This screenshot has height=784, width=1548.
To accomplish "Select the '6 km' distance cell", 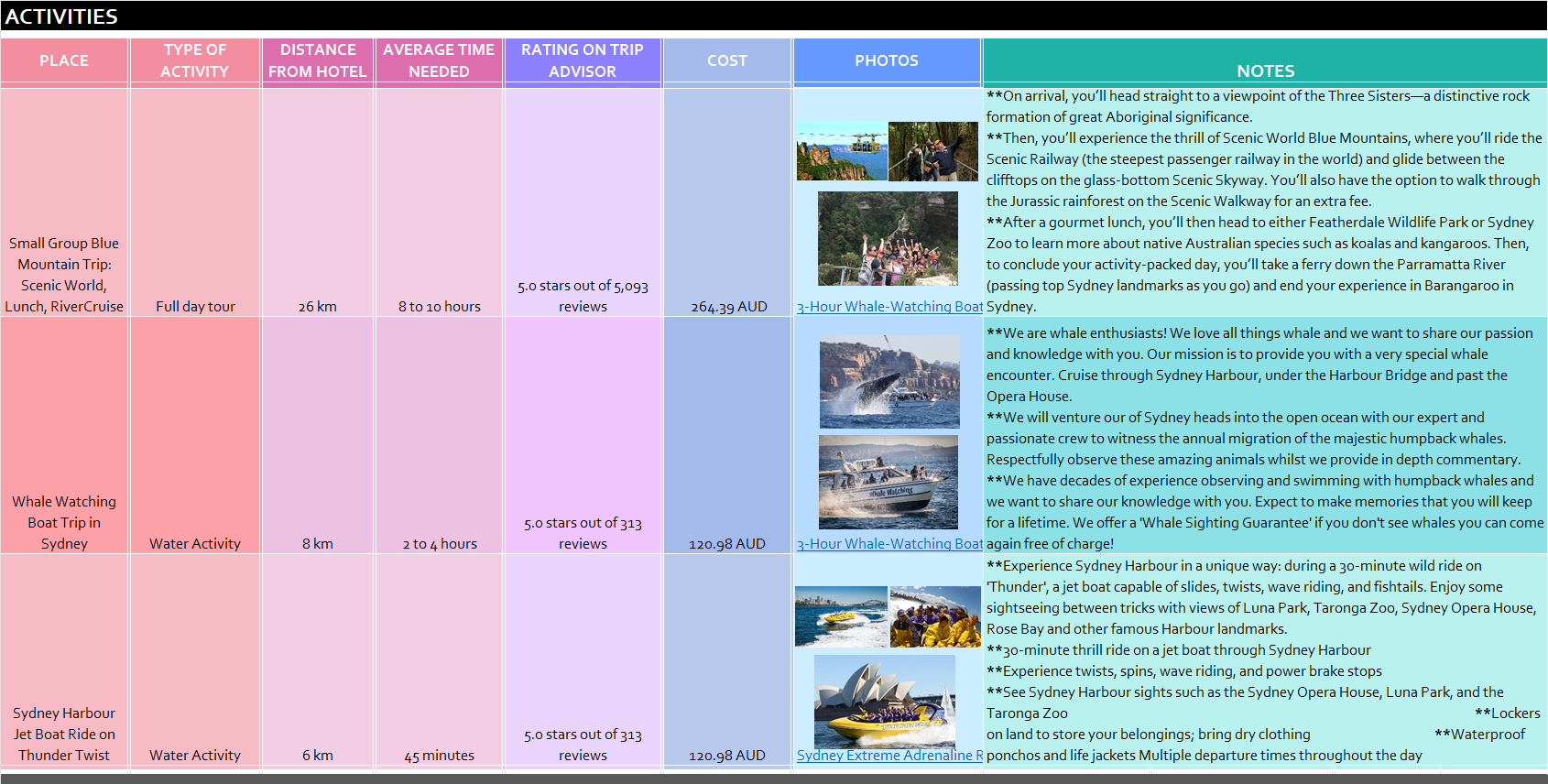I will tap(318, 660).
